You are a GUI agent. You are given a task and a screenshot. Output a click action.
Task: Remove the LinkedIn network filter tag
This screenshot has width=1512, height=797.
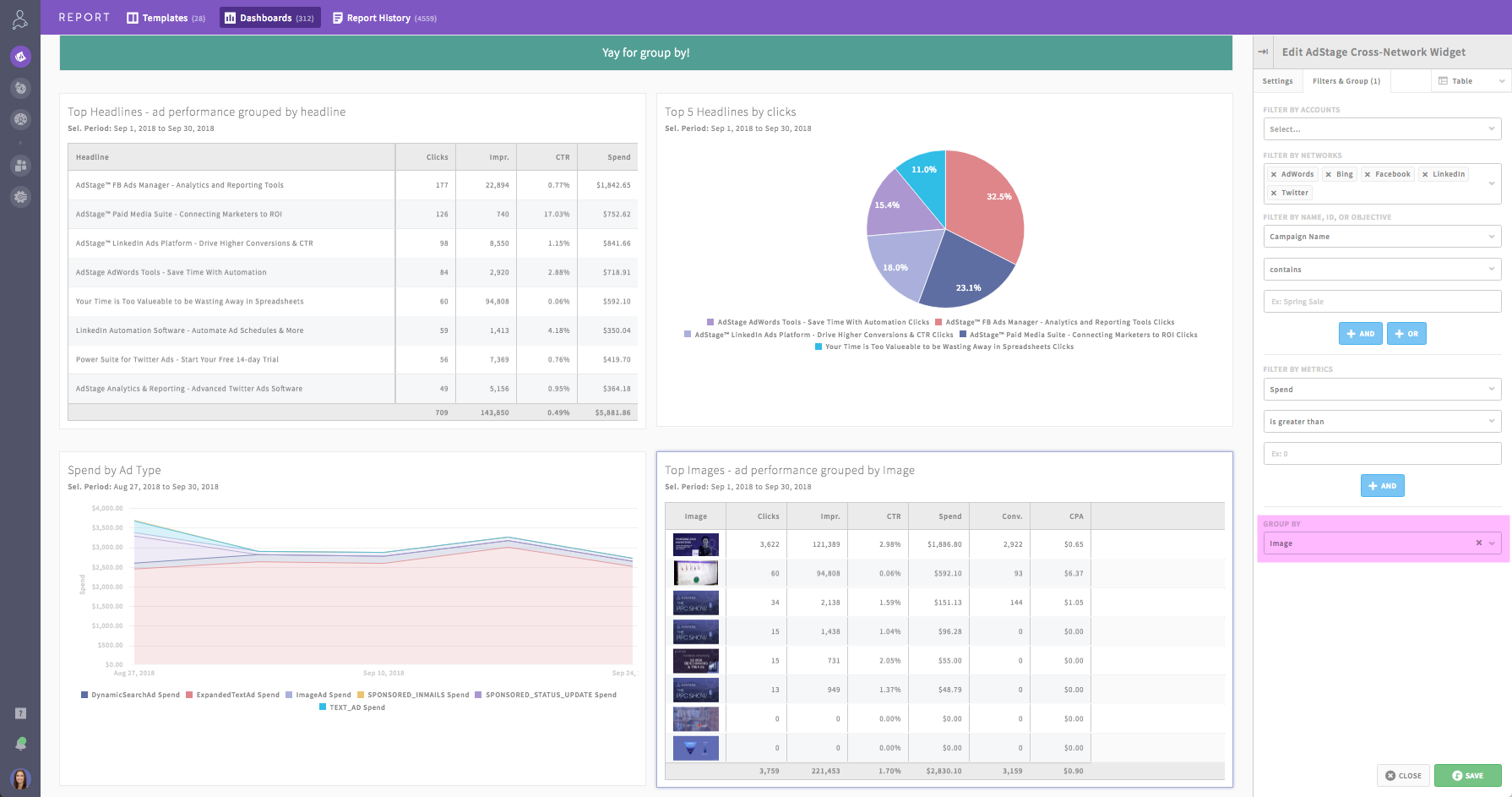(x=1425, y=174)
